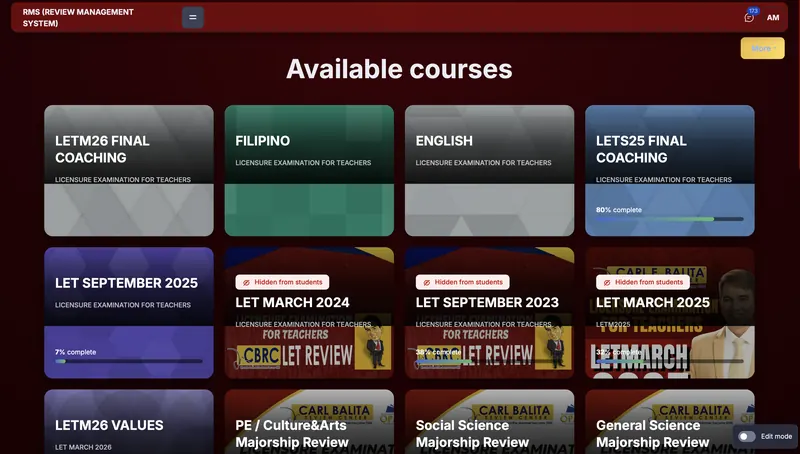
Task: Open PE / Culture&Arts Majorship Review
Action: click(292, 434)
